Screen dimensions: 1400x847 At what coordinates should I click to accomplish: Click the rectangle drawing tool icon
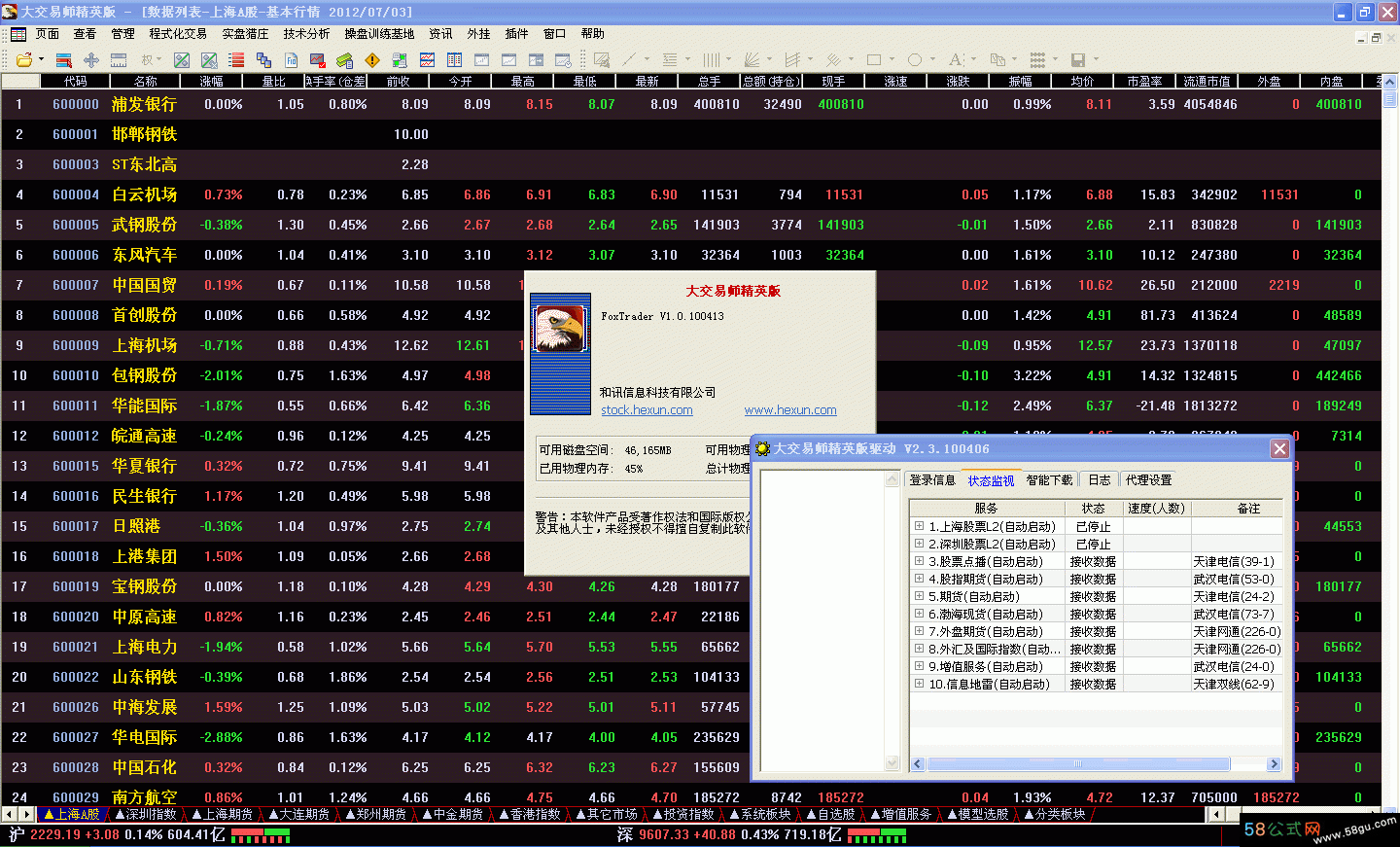coord(874,59)
